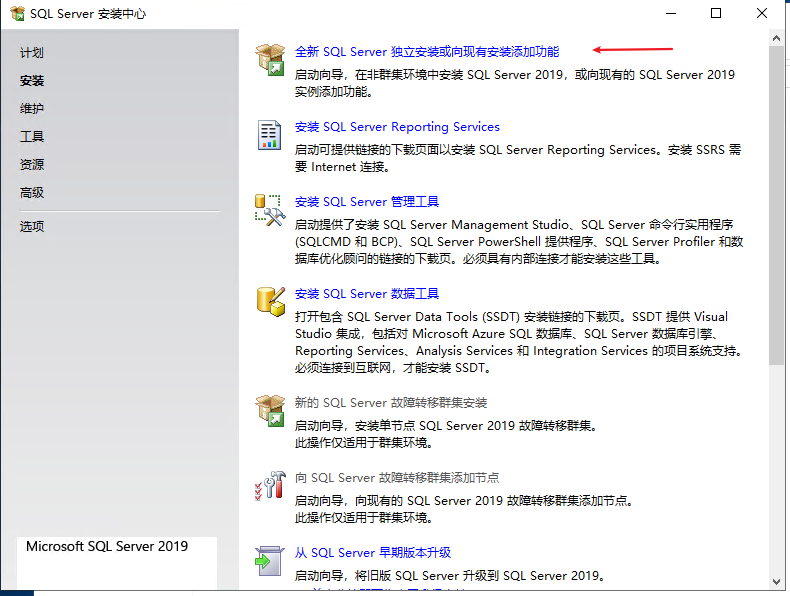790x596 pixels.
Task: Click the data tools yellow cylinder icon
Action: pyautogui.click(x=271, y=302)
